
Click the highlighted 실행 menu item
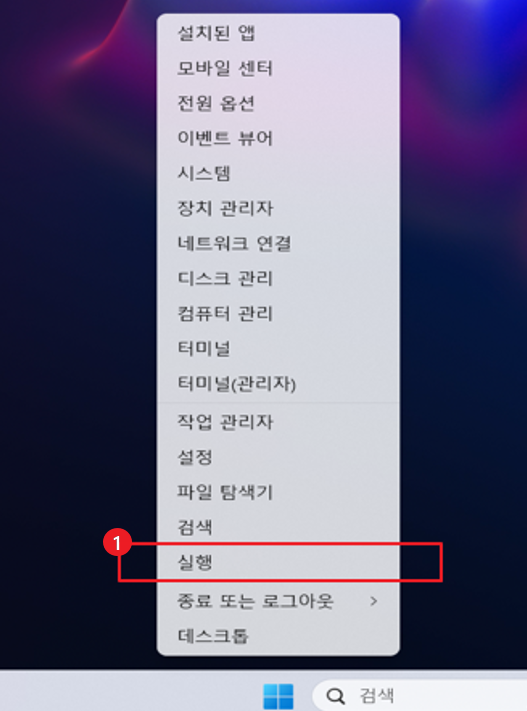[x=278, y=562]
